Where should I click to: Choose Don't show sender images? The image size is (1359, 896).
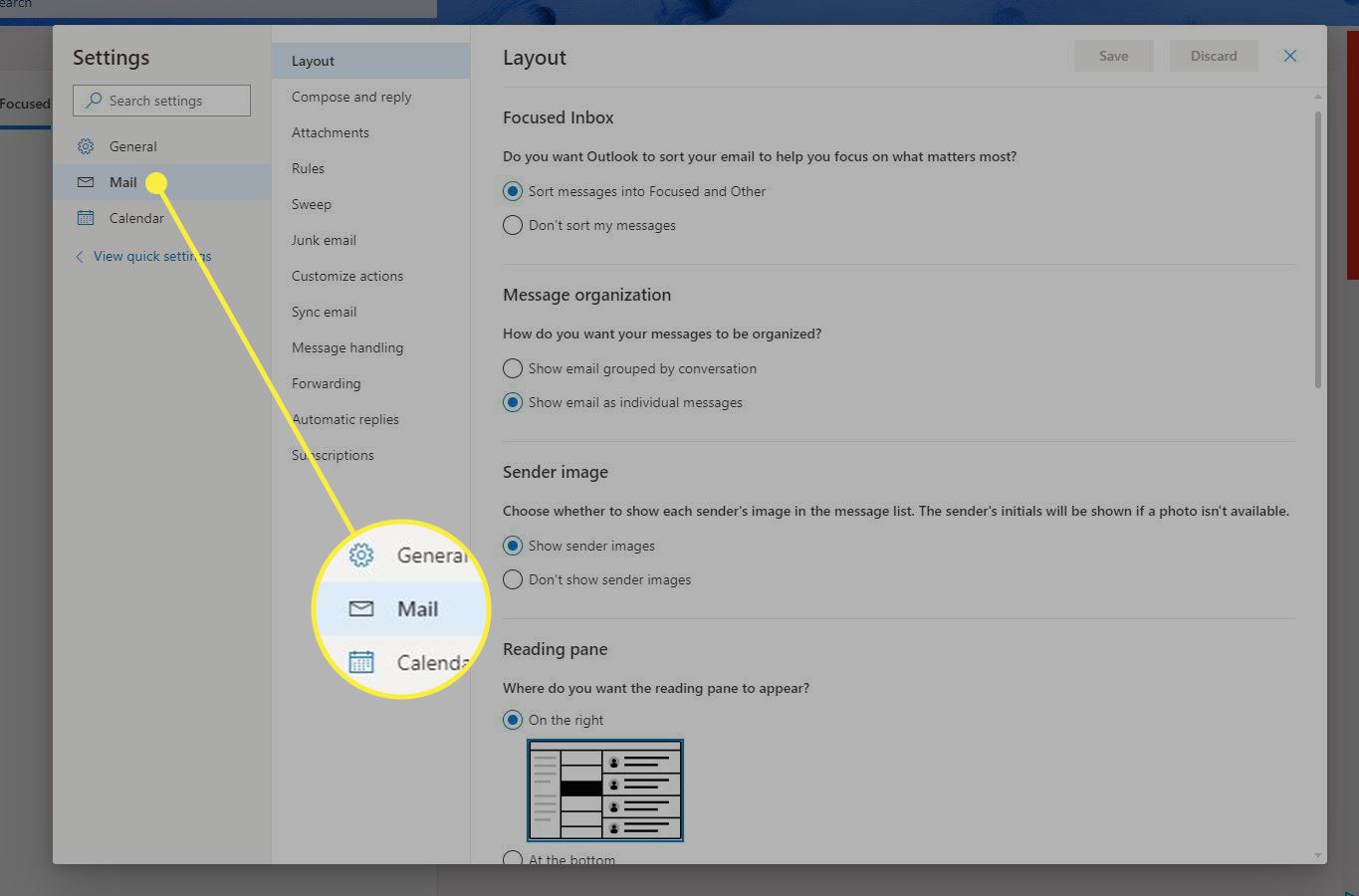tap(513, 579)
